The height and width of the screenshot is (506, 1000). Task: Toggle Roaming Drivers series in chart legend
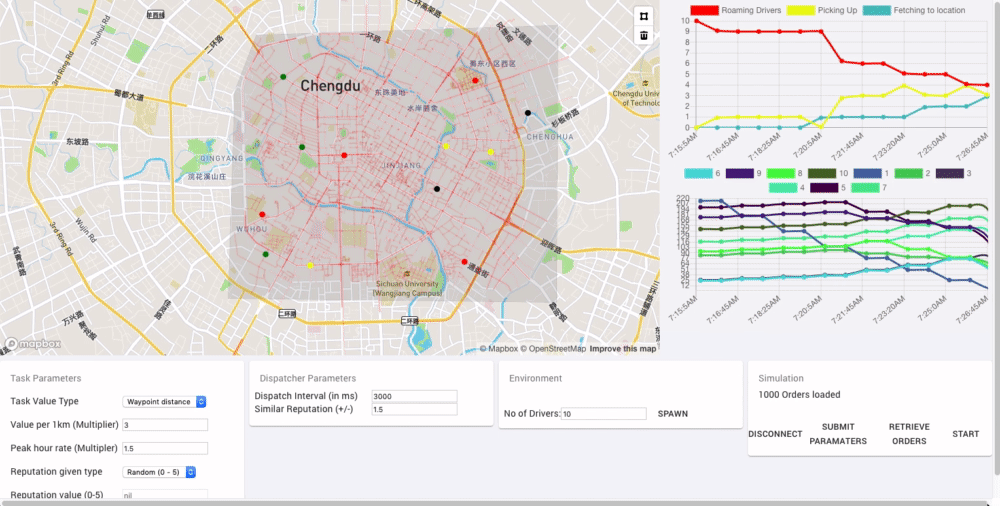click(736, 10)
